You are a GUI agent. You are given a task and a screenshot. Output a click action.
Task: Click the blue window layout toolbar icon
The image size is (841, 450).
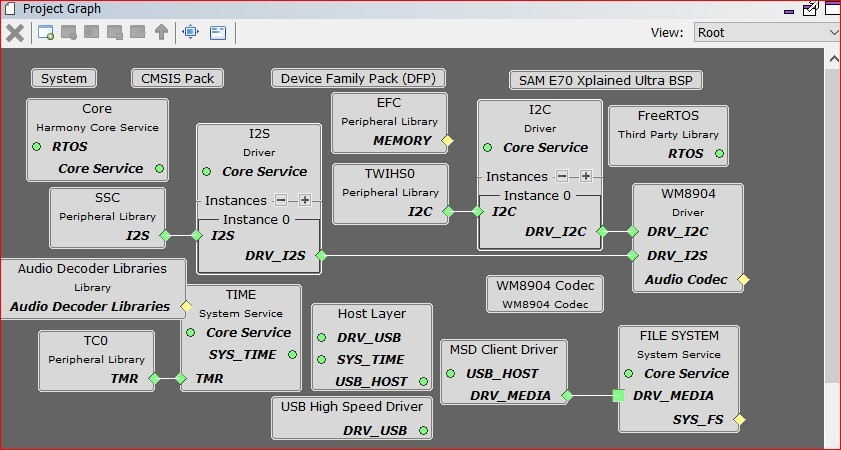[x=218, y=33]
